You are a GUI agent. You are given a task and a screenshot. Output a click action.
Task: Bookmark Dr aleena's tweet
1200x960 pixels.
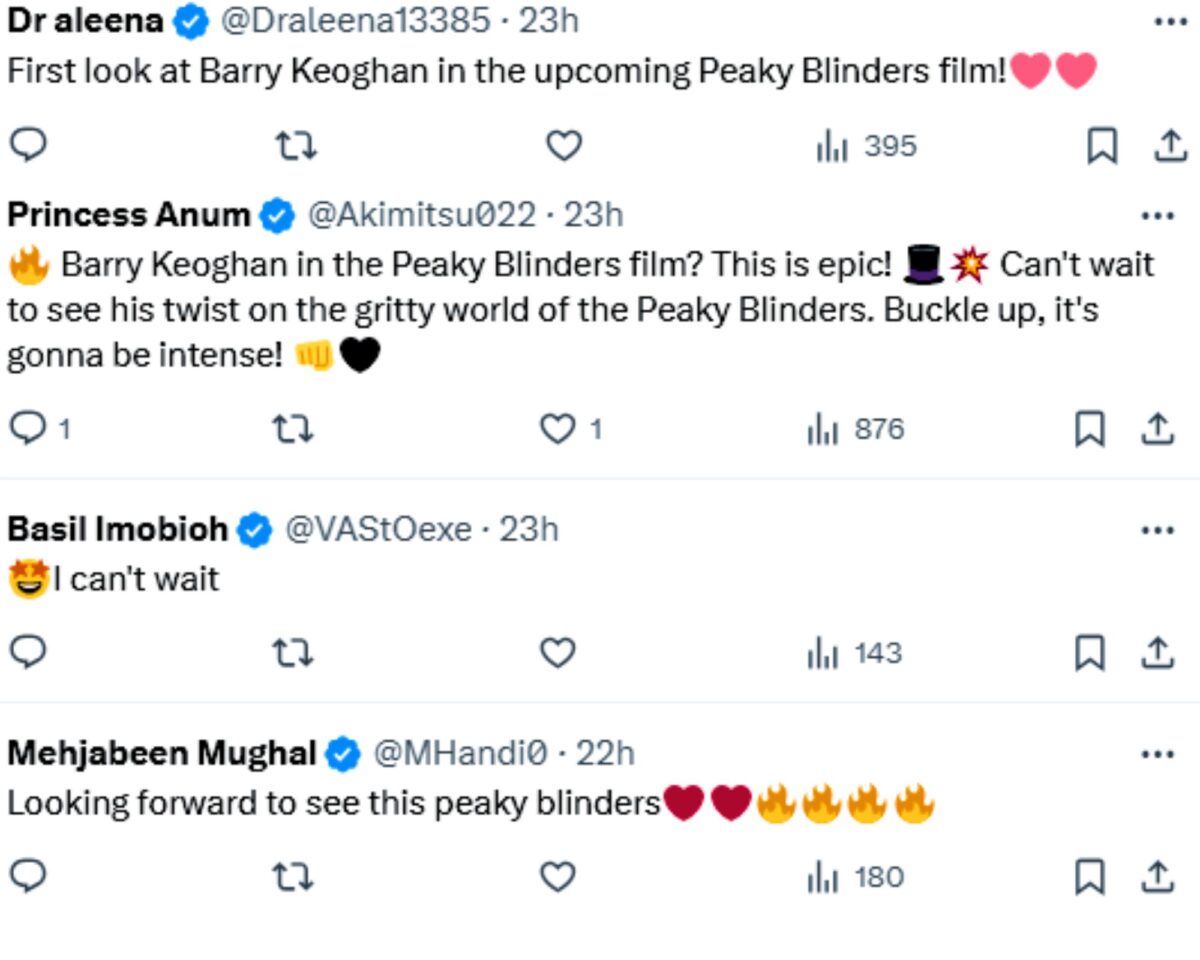click(1101, 147)
